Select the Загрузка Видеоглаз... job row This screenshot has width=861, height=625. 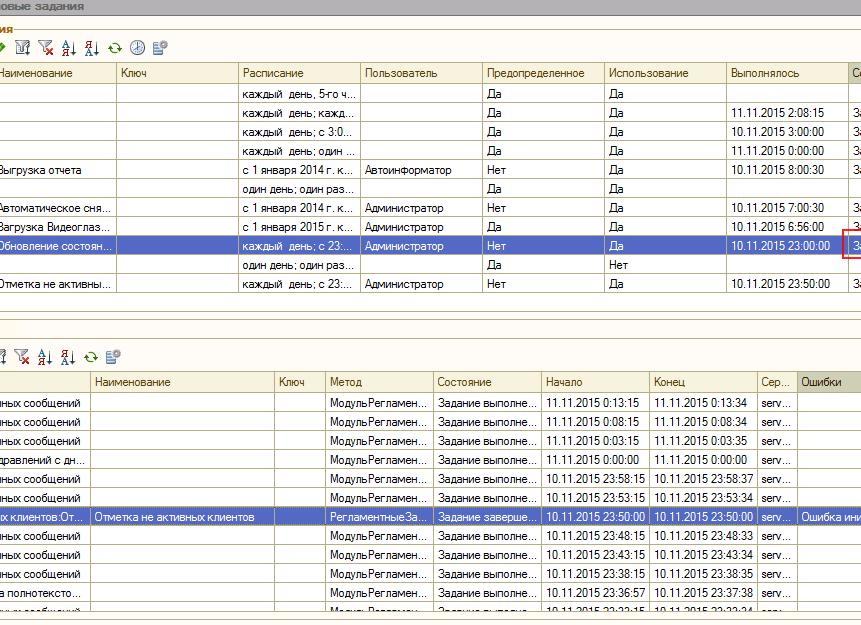pyautogui.click(x=430, y=227)
